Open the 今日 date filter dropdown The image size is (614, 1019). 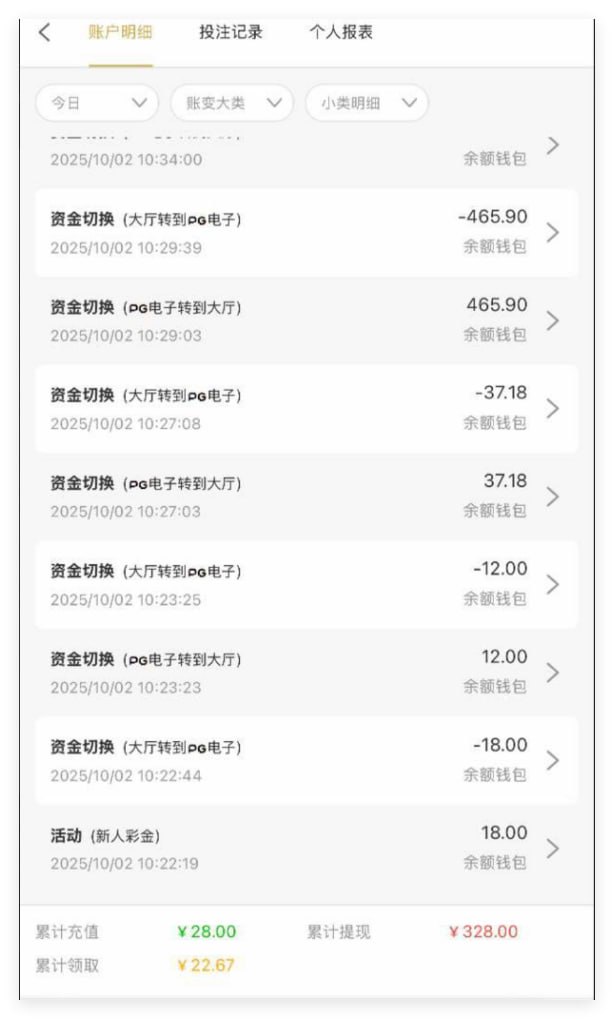tap(98, 103)
